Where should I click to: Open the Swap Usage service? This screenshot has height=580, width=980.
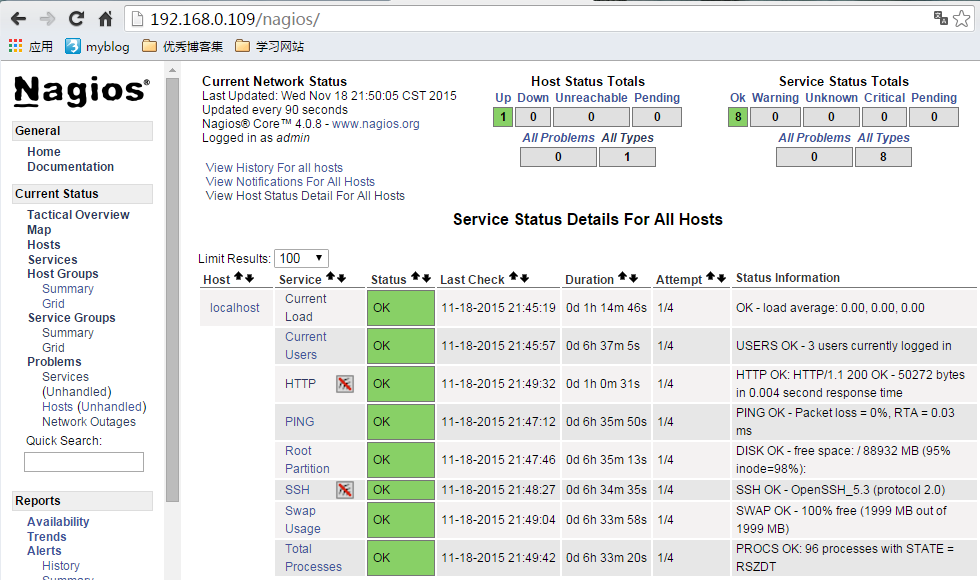click(302, 519)
